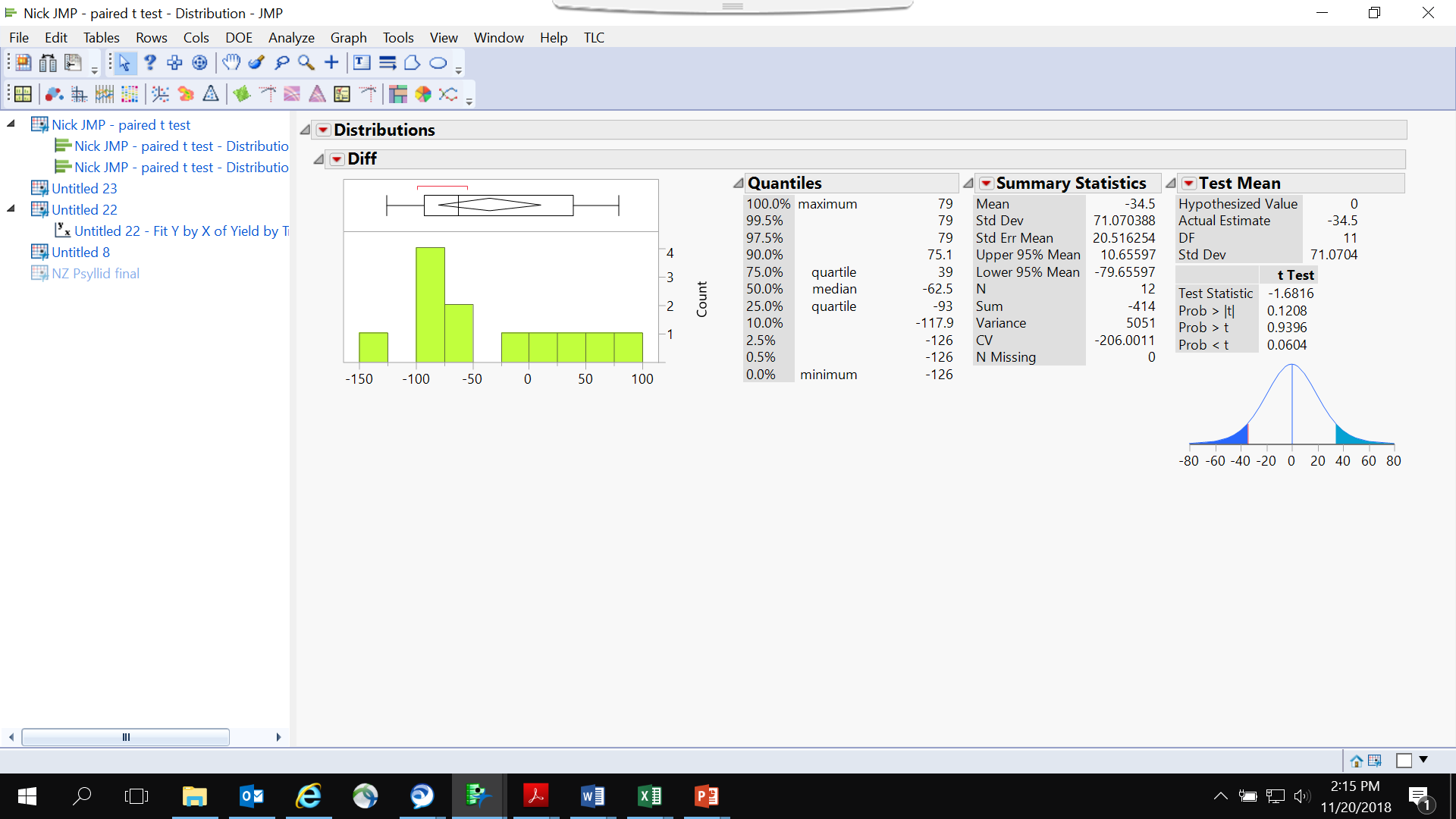
Task: Select the Magnifier zoom tool
Action: click(x=306, y=63)
